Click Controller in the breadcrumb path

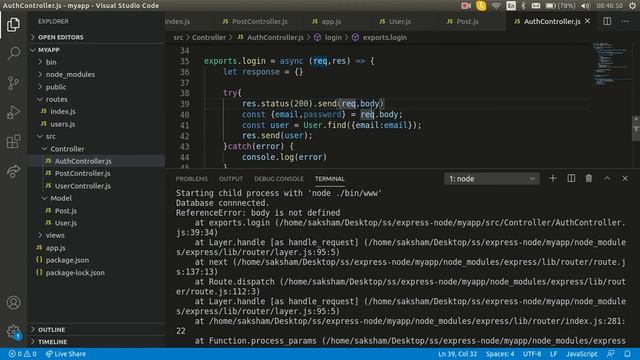tap(209, 37)
